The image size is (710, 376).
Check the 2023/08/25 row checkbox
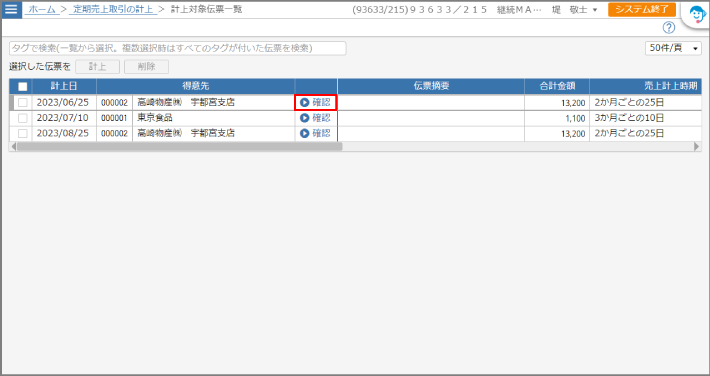[23, 133]
